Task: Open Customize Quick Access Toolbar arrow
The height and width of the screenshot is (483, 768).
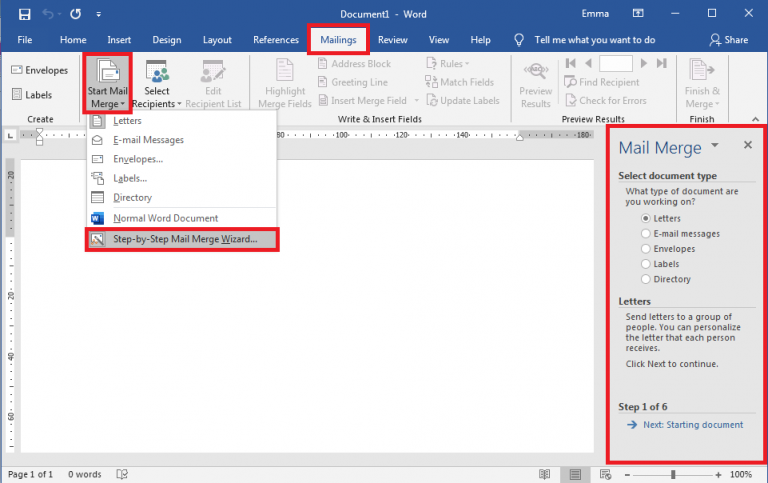Action: [x=98, y=15]
